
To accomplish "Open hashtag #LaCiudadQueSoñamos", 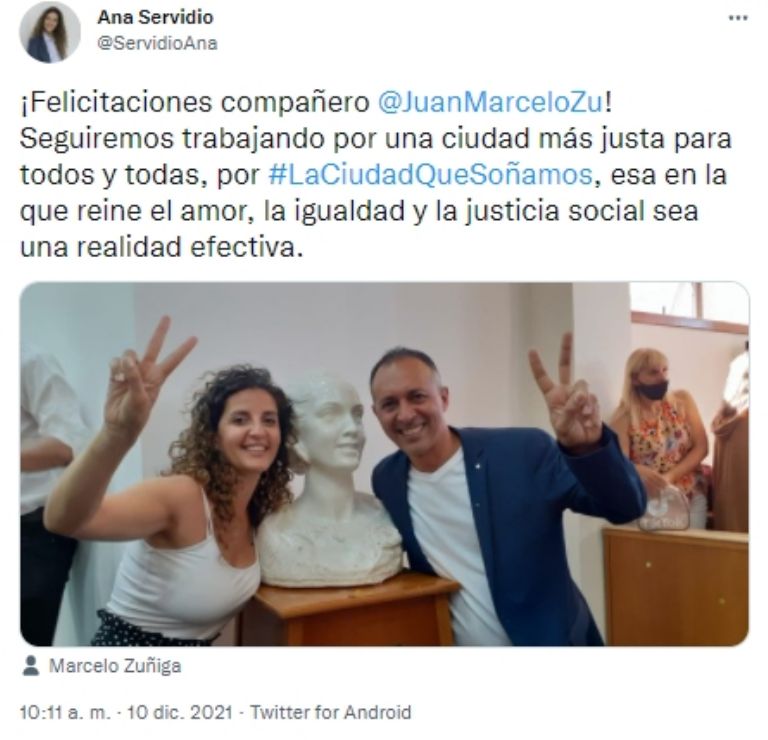I will click(431, 175).
